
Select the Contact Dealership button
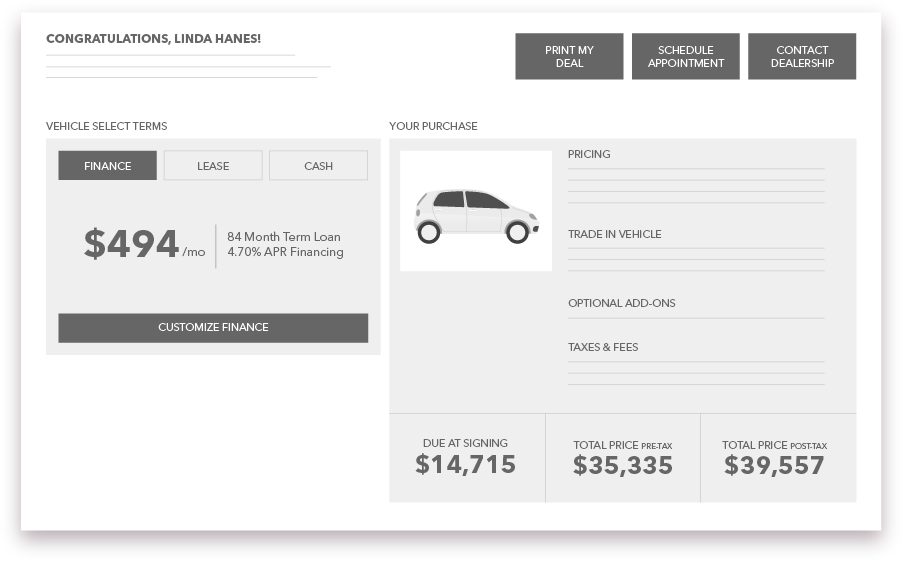coord(802,56)
